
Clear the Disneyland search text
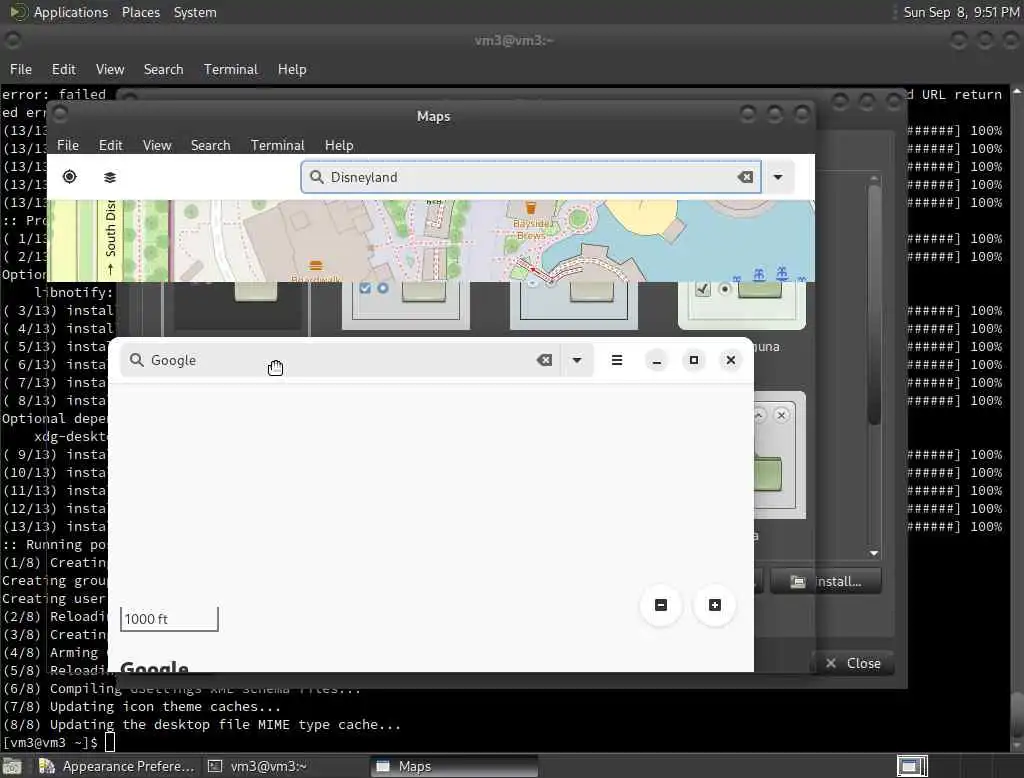point(745,177)
